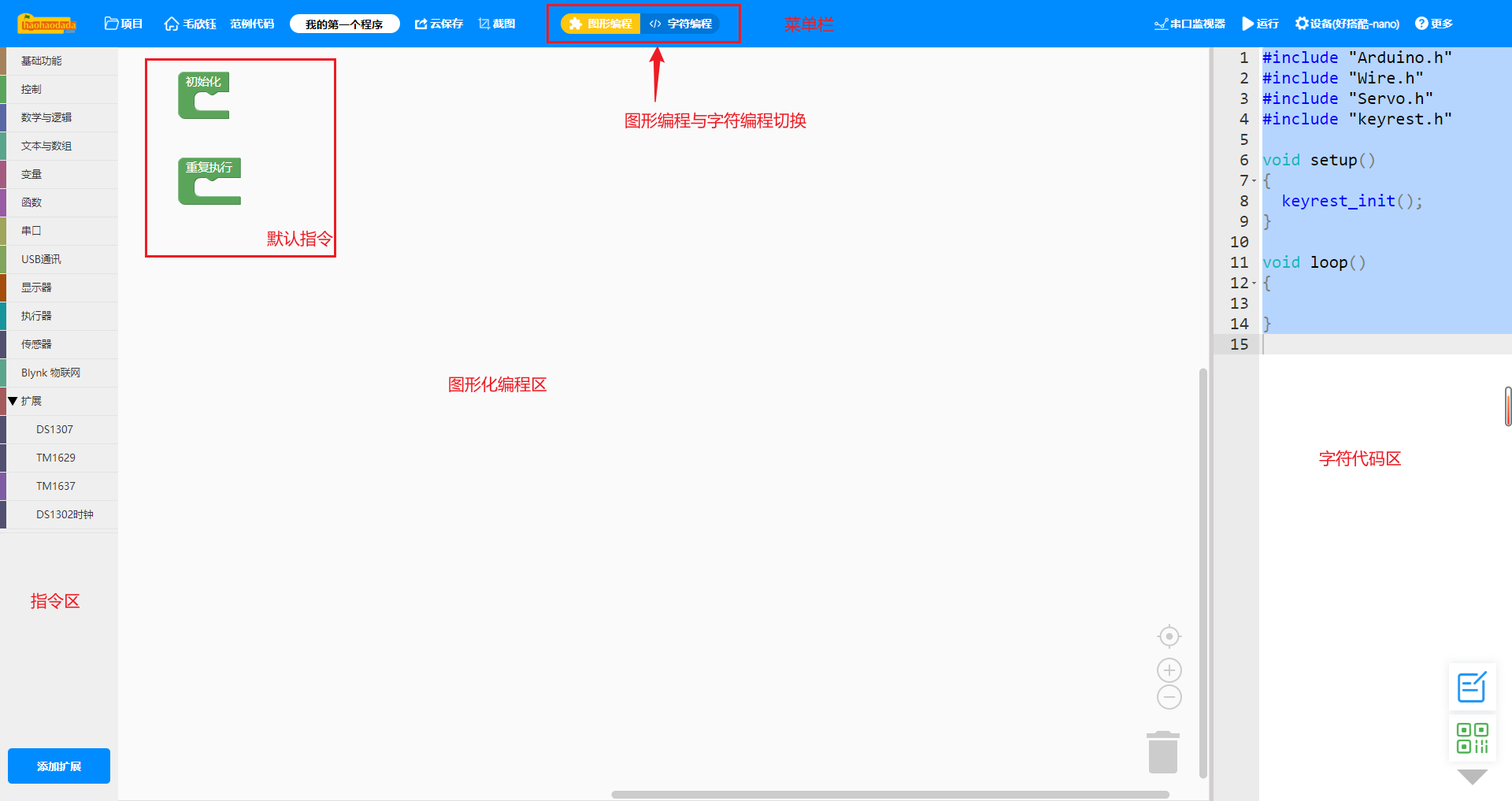
Task: Select the 执行器 category
Action: 59,316
